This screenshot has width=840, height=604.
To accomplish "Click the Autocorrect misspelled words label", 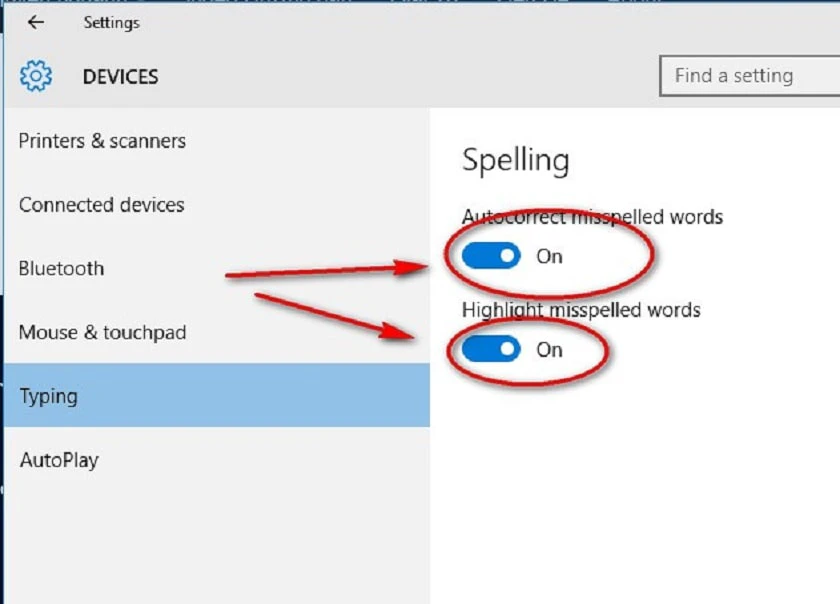I will (x=592, y=217).
